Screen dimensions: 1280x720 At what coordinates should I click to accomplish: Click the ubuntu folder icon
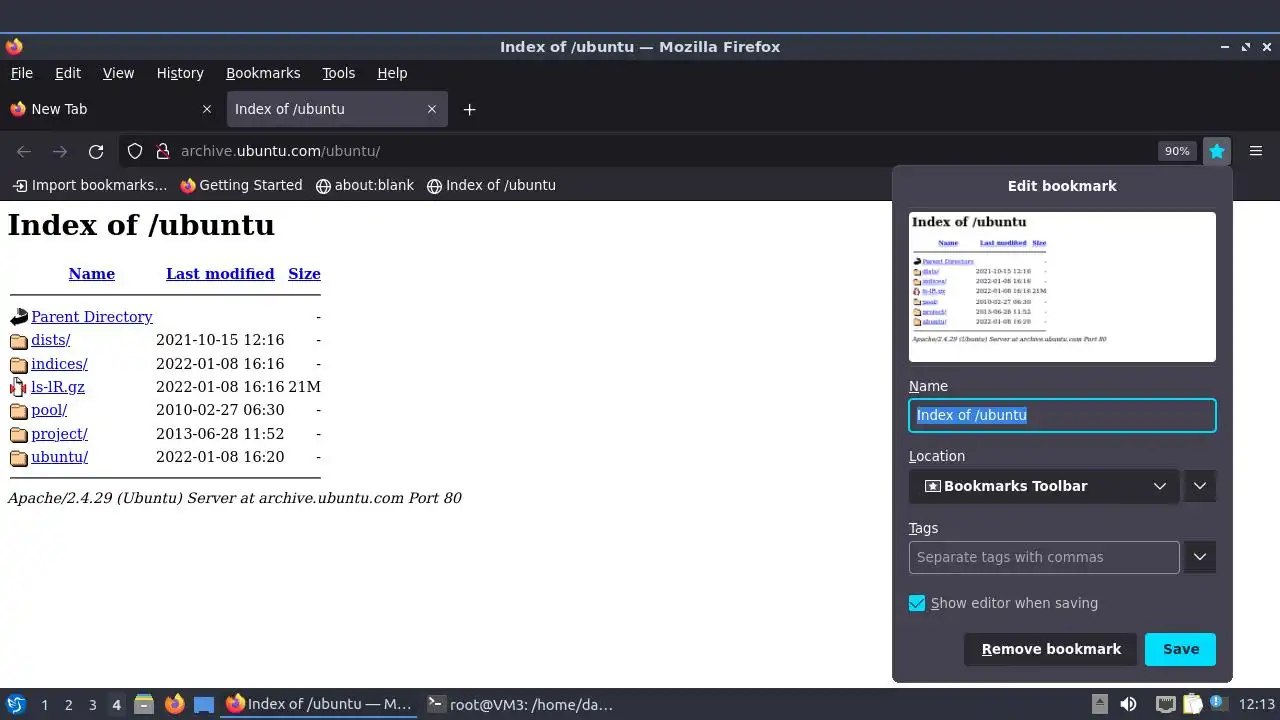[18, 458]
